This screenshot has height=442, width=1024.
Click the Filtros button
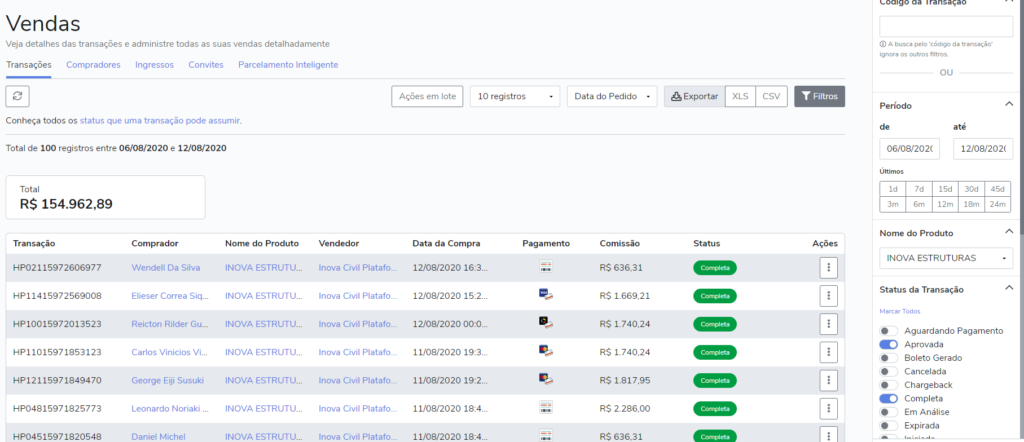(820, 96)
